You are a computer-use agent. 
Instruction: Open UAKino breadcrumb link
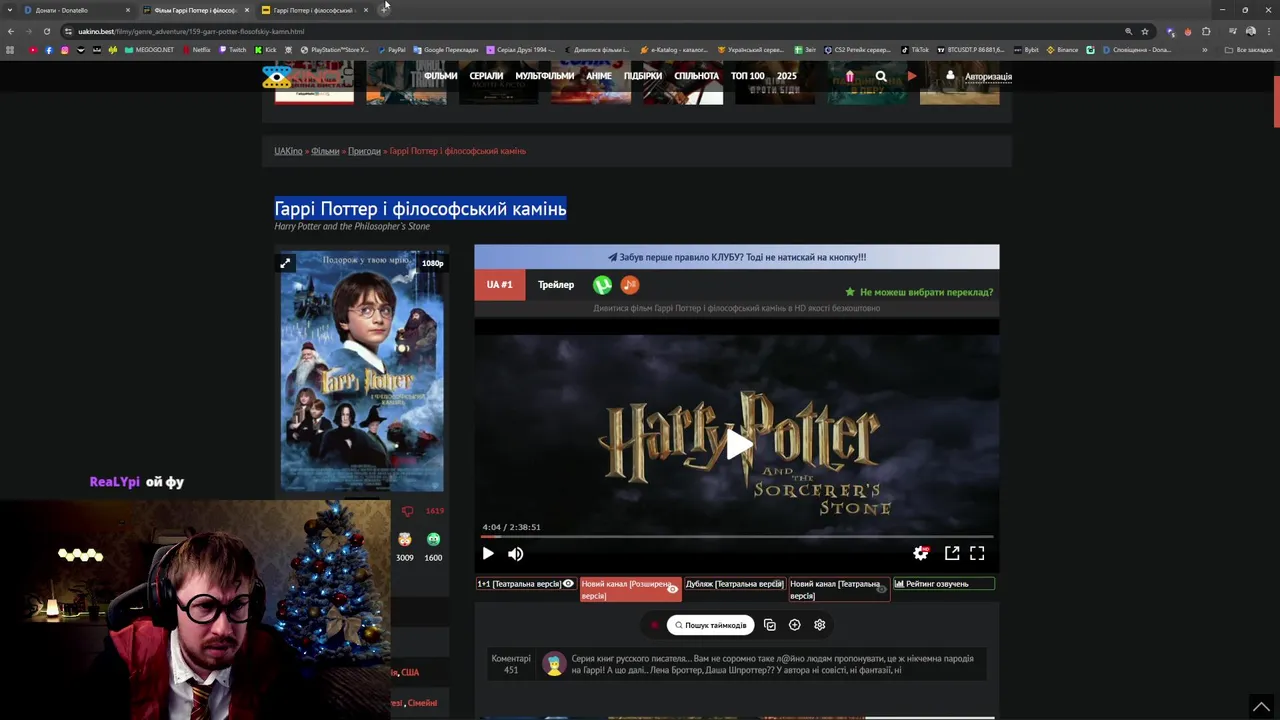click(x=288, y=151)
